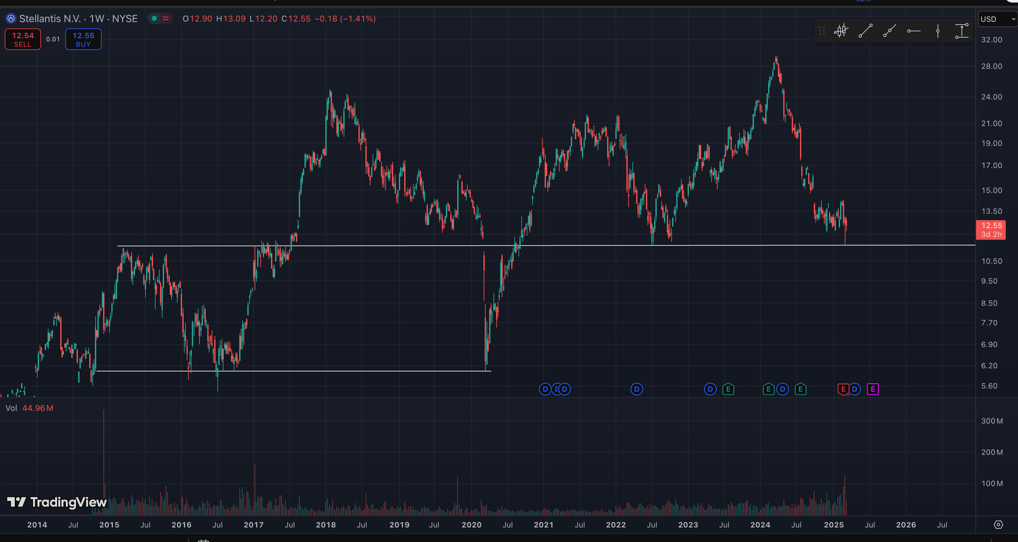The height and width of the screenshot is (542, 1018).
Task: Pick the extended line tool with two points
Action: 889,31
